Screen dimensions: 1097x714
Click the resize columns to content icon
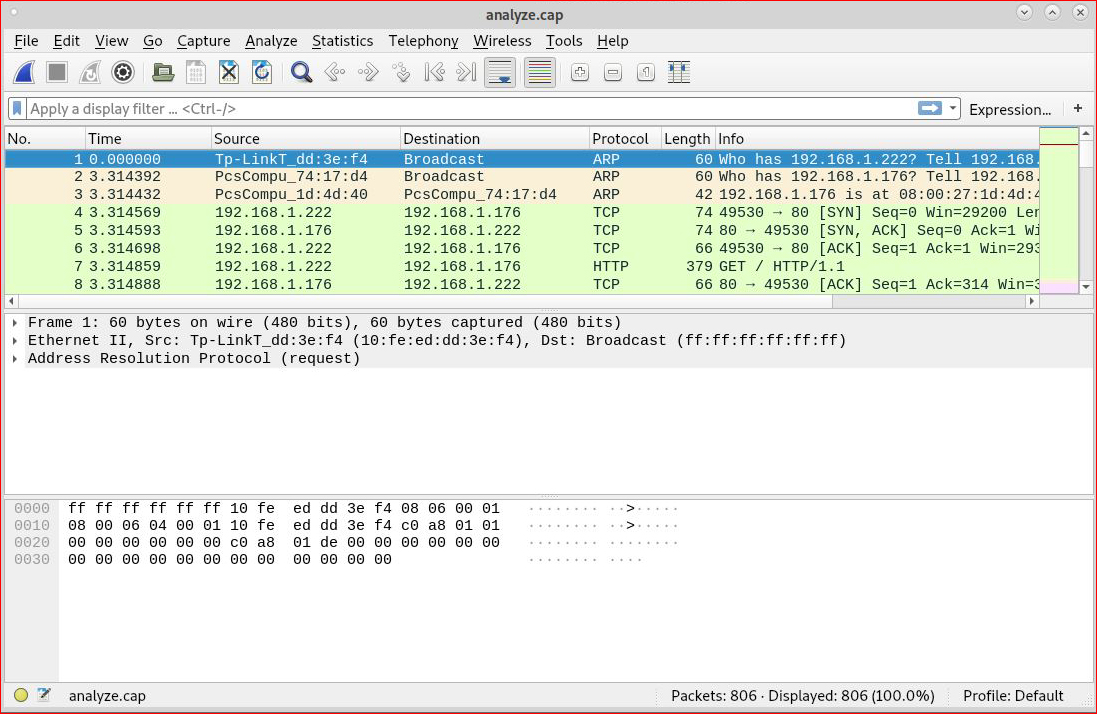point(679,72)
